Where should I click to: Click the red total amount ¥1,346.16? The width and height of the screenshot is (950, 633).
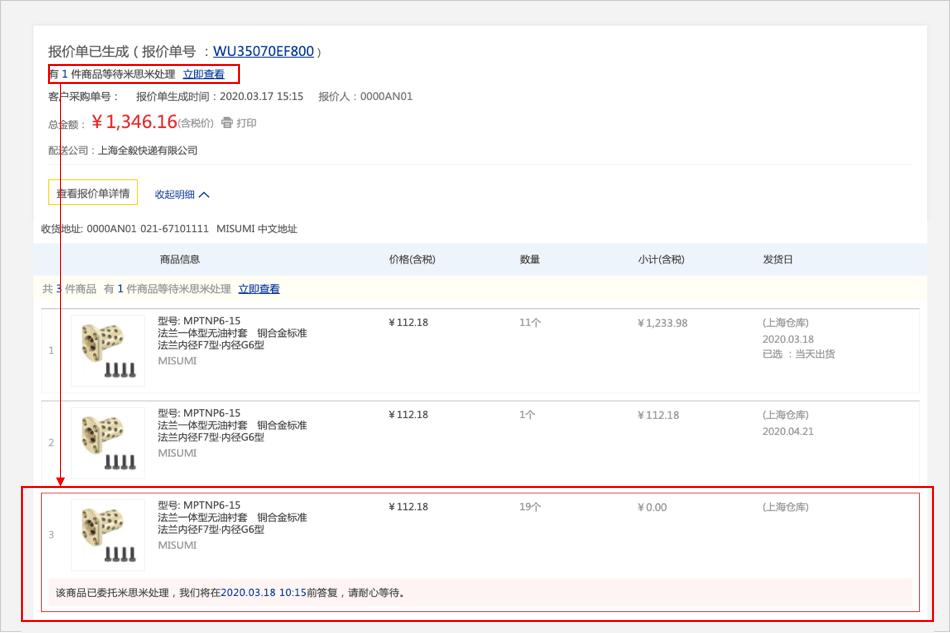click(134, 122)
